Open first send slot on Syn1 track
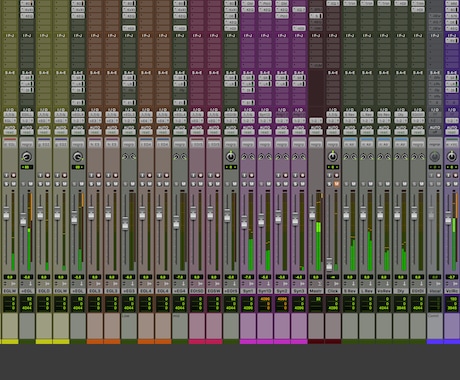 tap(248, 78)
